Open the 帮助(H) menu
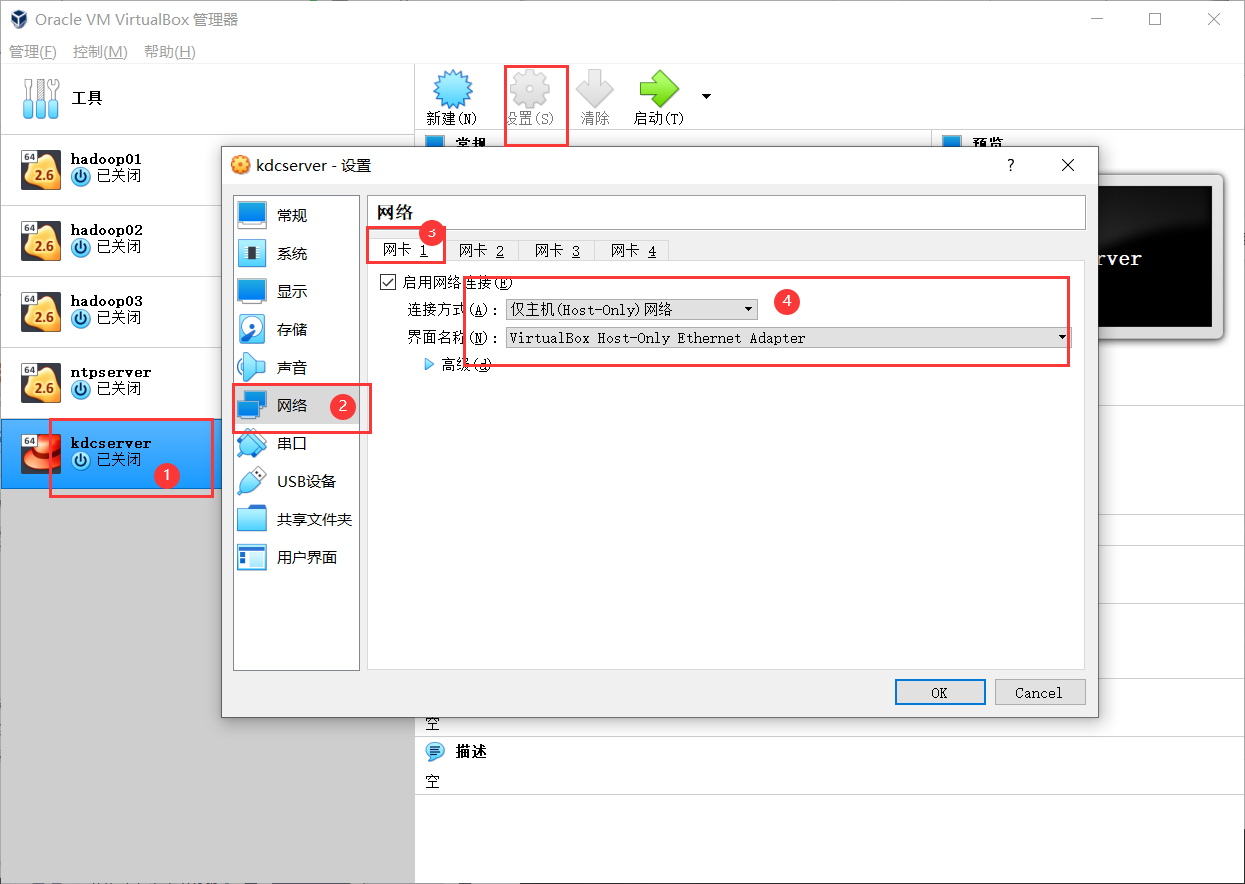1245x884 pixels. coord(169,52)
